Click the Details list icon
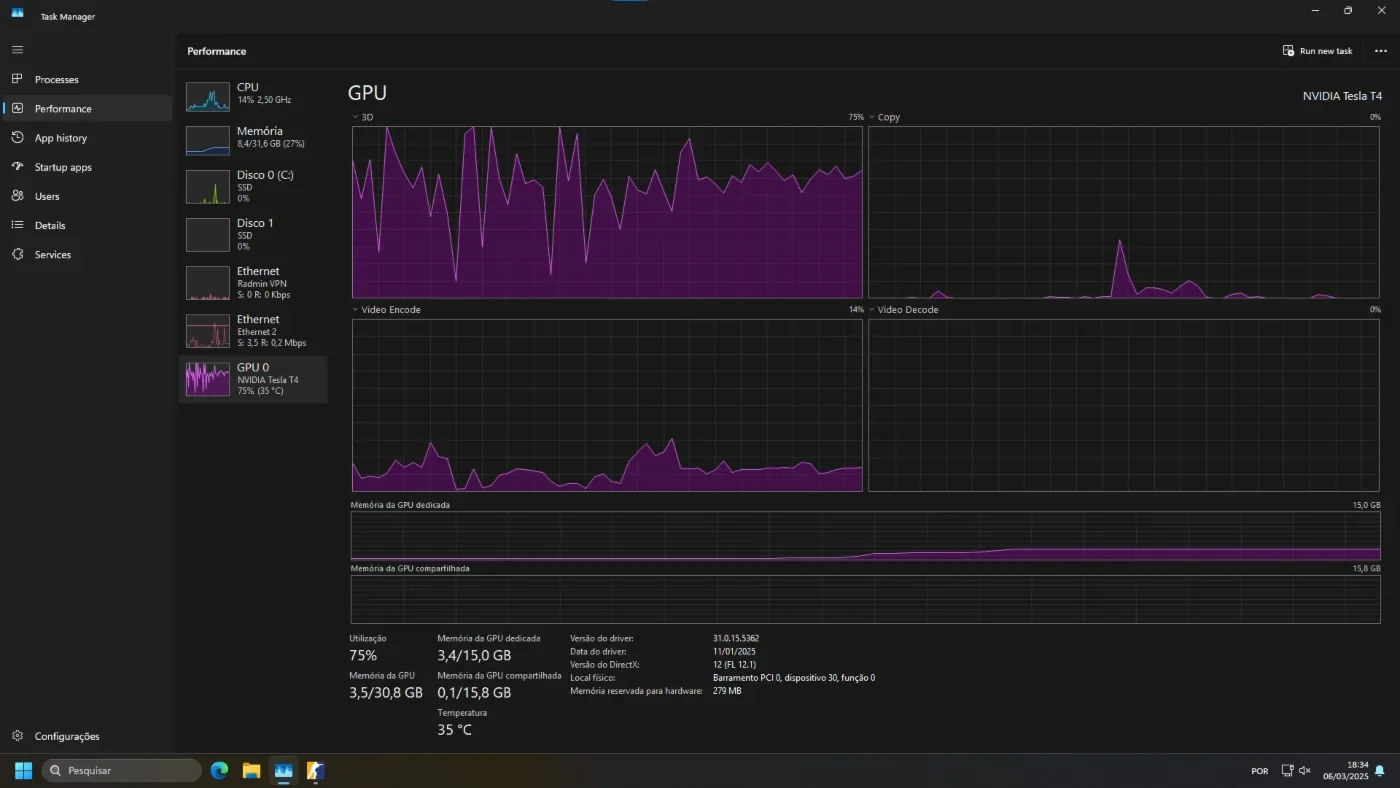 point(17,225)
